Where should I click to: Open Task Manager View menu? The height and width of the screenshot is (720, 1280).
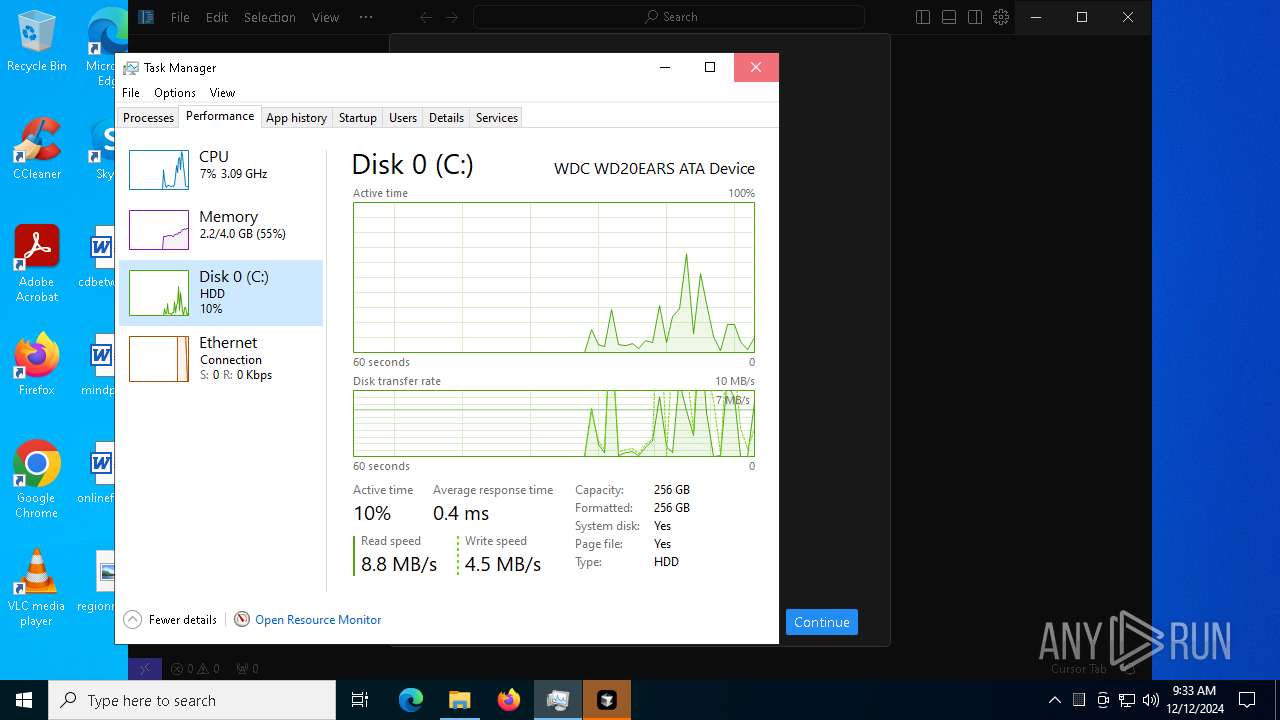coord(222,92)
